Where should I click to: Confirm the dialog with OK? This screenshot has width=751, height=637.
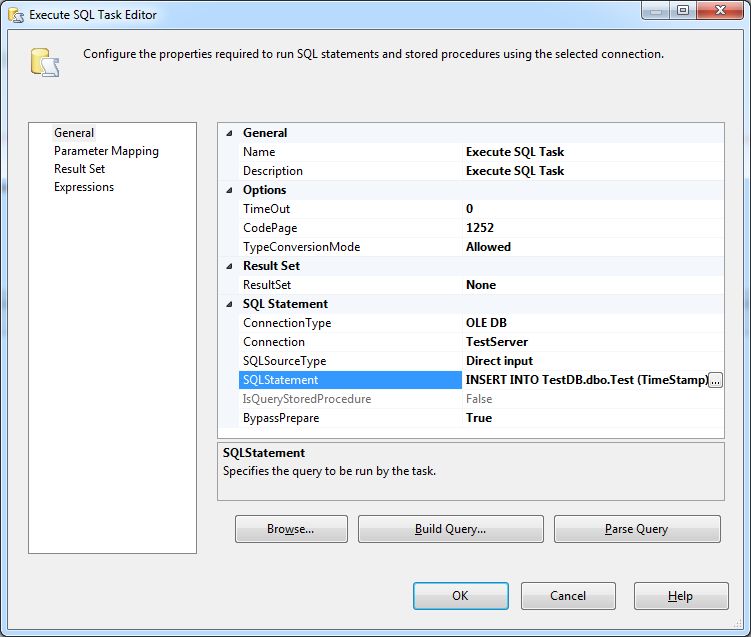click(x=459, y=596)
